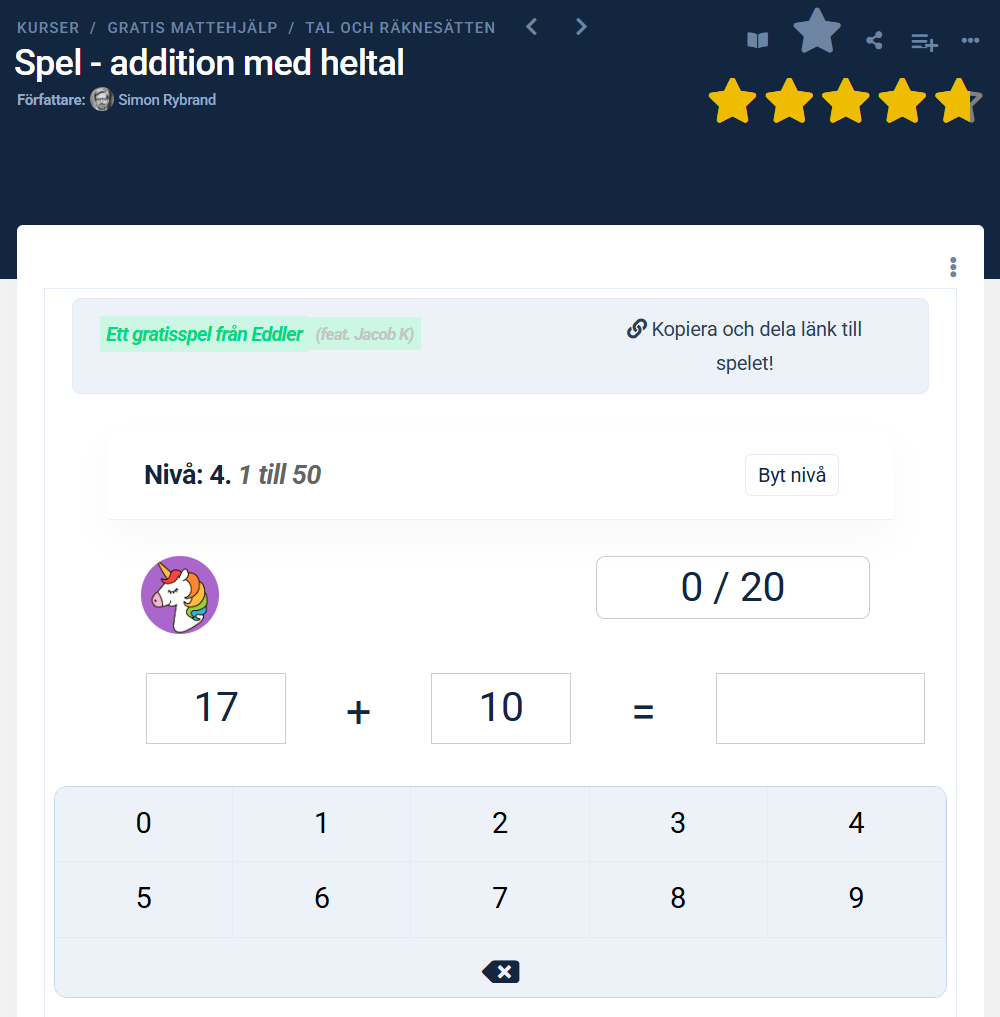
Task: Mark lesson as favorite with large star
Action: coord(817,32)
